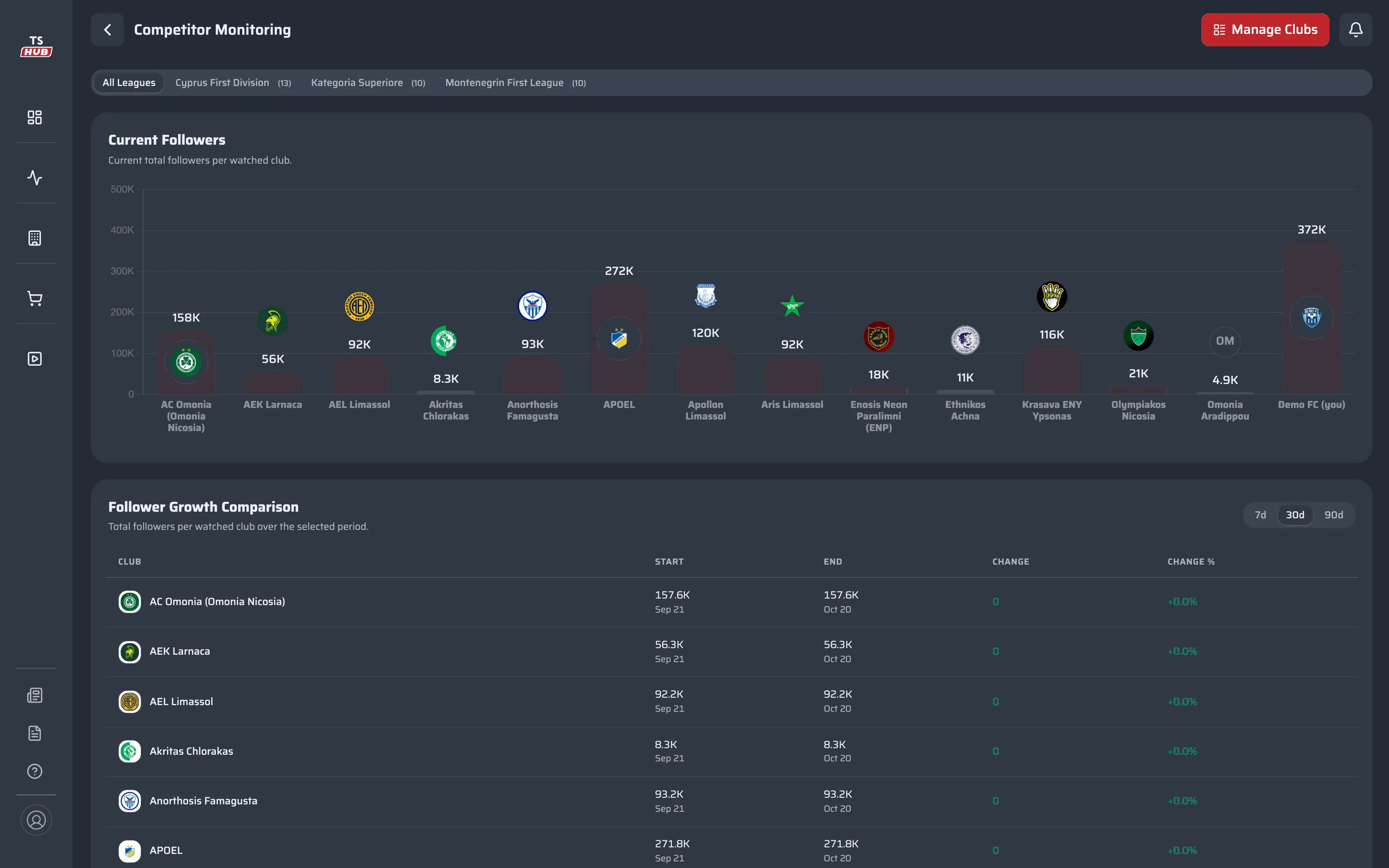Viewport: 1389px width, 868px height.
Task: Click the Aris Limassol star crest
Action: pyautogui.click(x=792, y=306)
